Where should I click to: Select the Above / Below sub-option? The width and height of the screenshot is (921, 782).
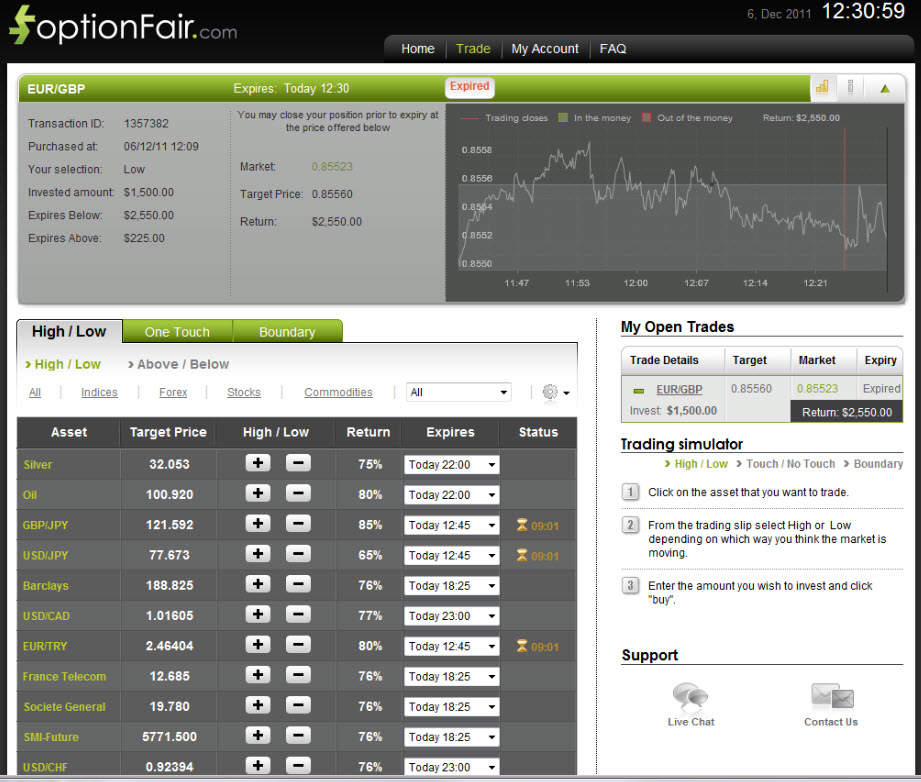183,364
